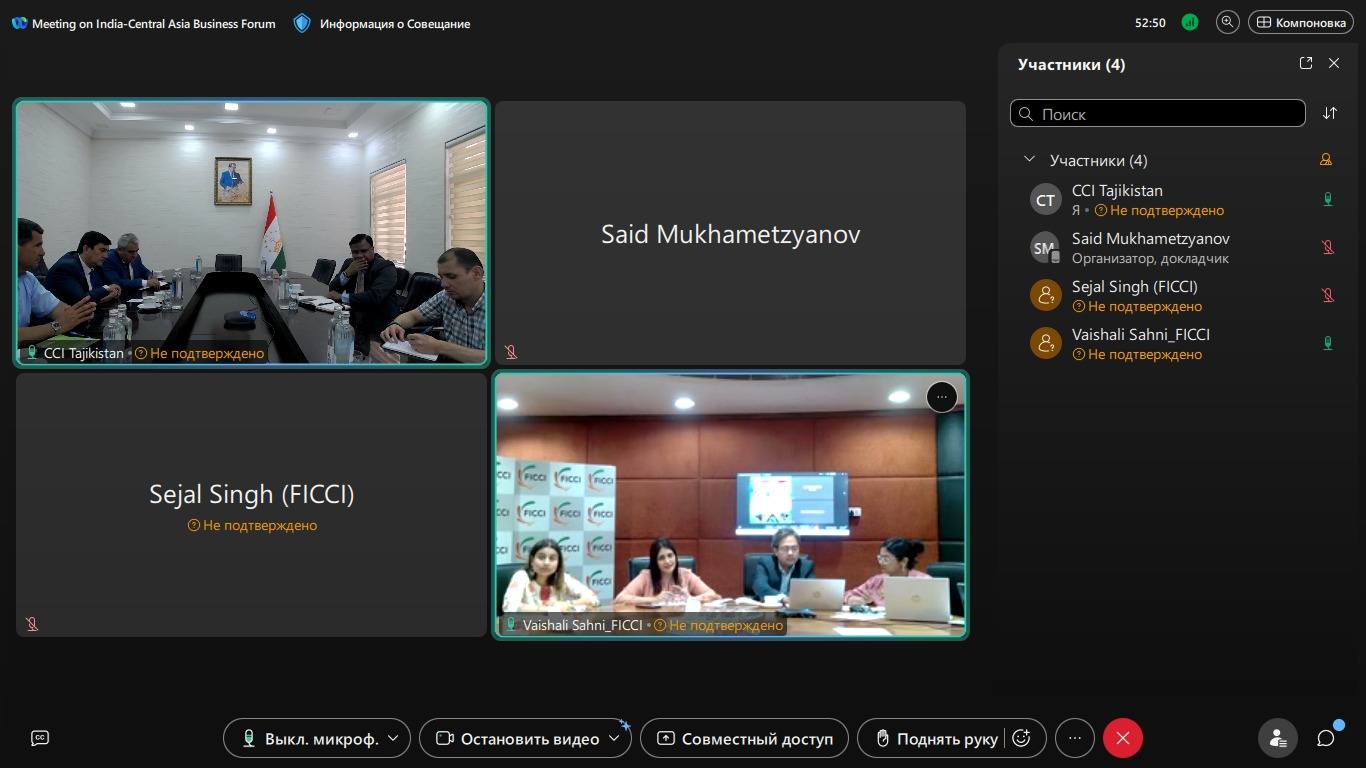Expand video options dropdown arrow
Screen dimensions: 1366x768
tap(615, 739)
